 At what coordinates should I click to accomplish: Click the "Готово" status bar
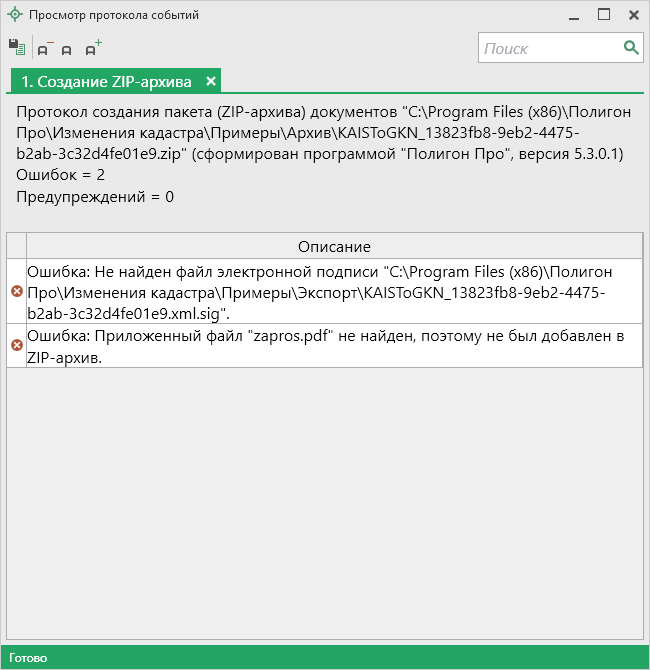(x=30, y=658)
